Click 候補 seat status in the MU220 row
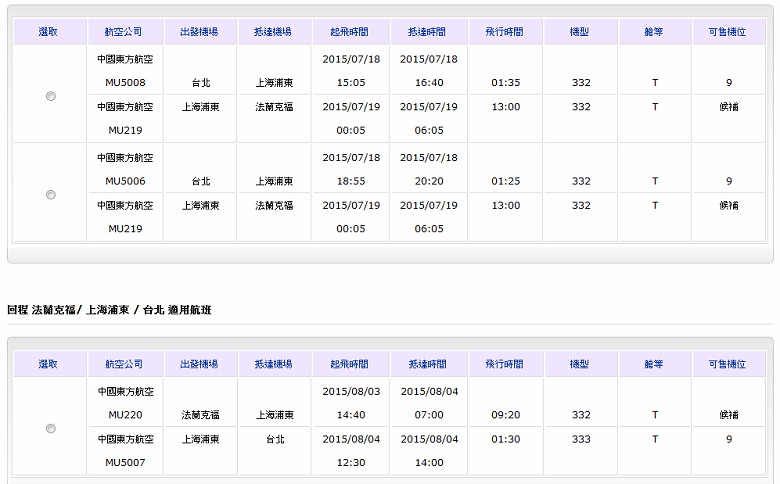This screenshot has height=484, width=780. [x=729, y=415]
